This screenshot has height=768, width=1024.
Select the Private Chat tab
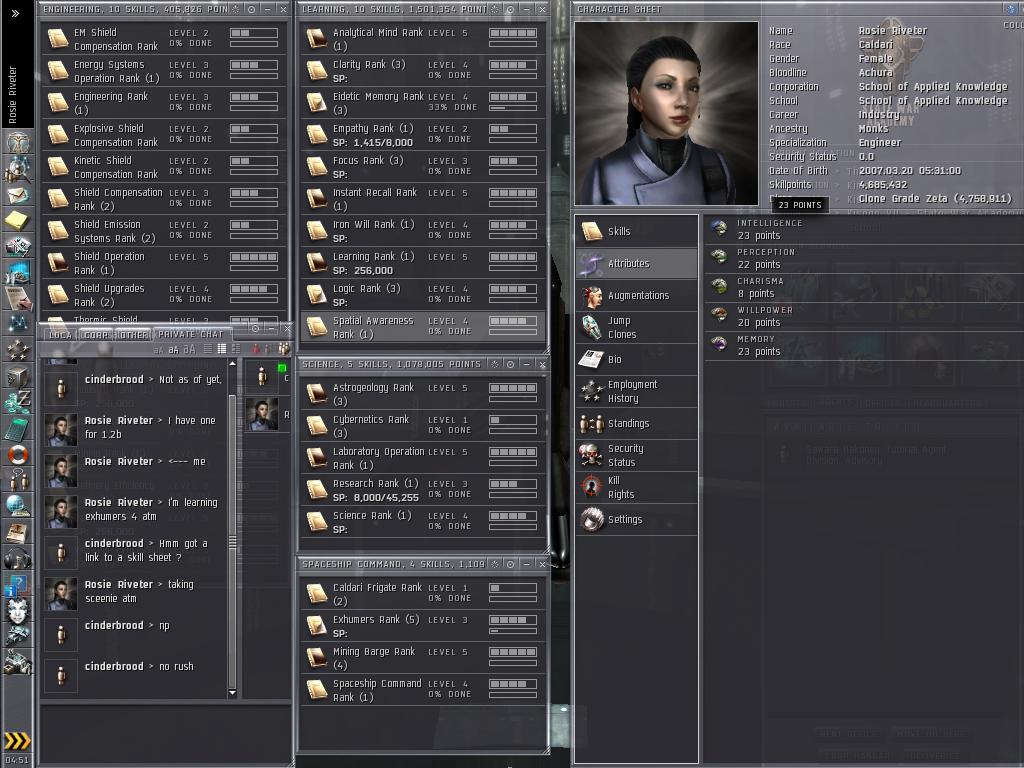tap(191, 334)
